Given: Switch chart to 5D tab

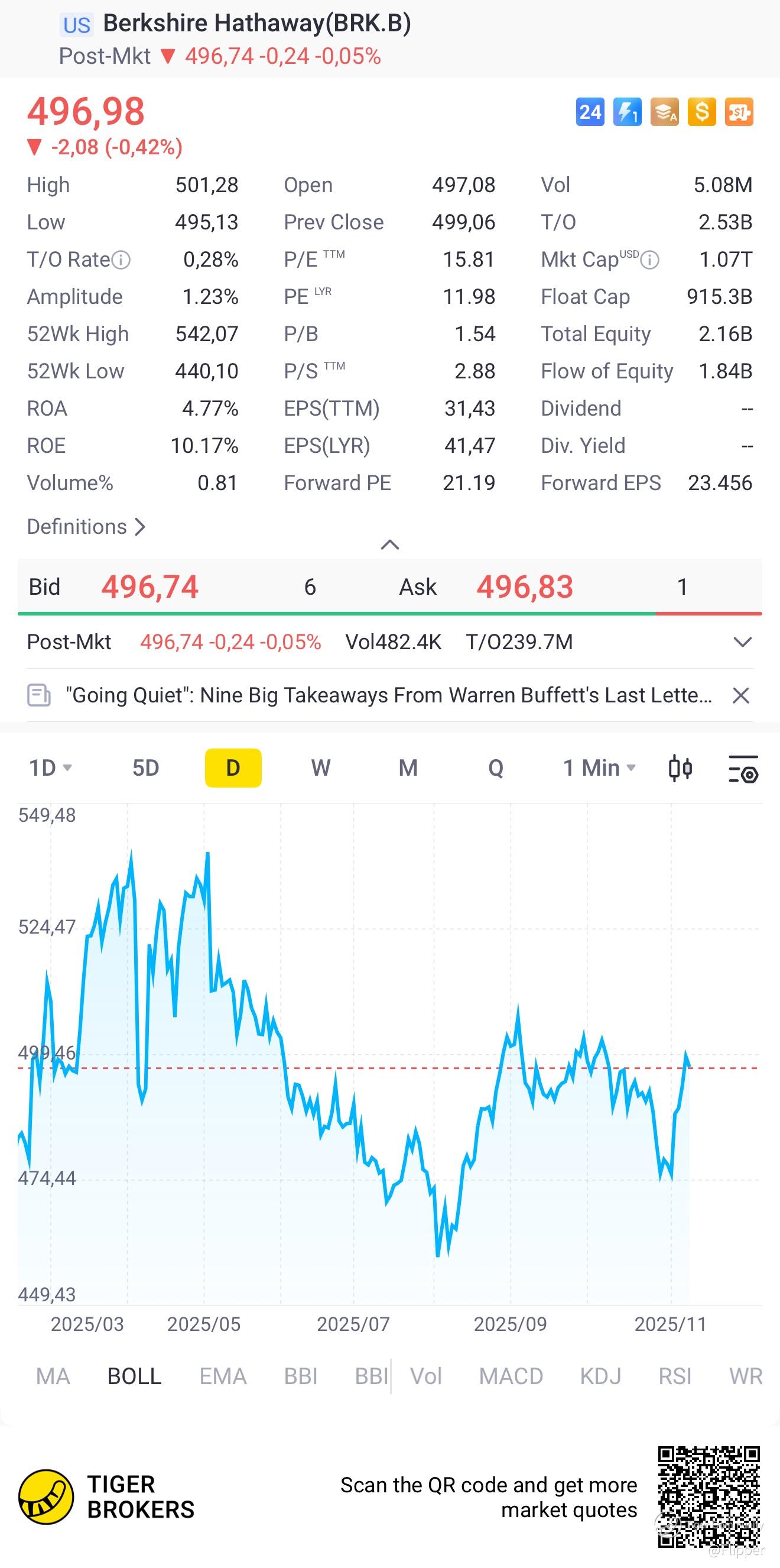Looking at the screenshot, I should 146,768.
